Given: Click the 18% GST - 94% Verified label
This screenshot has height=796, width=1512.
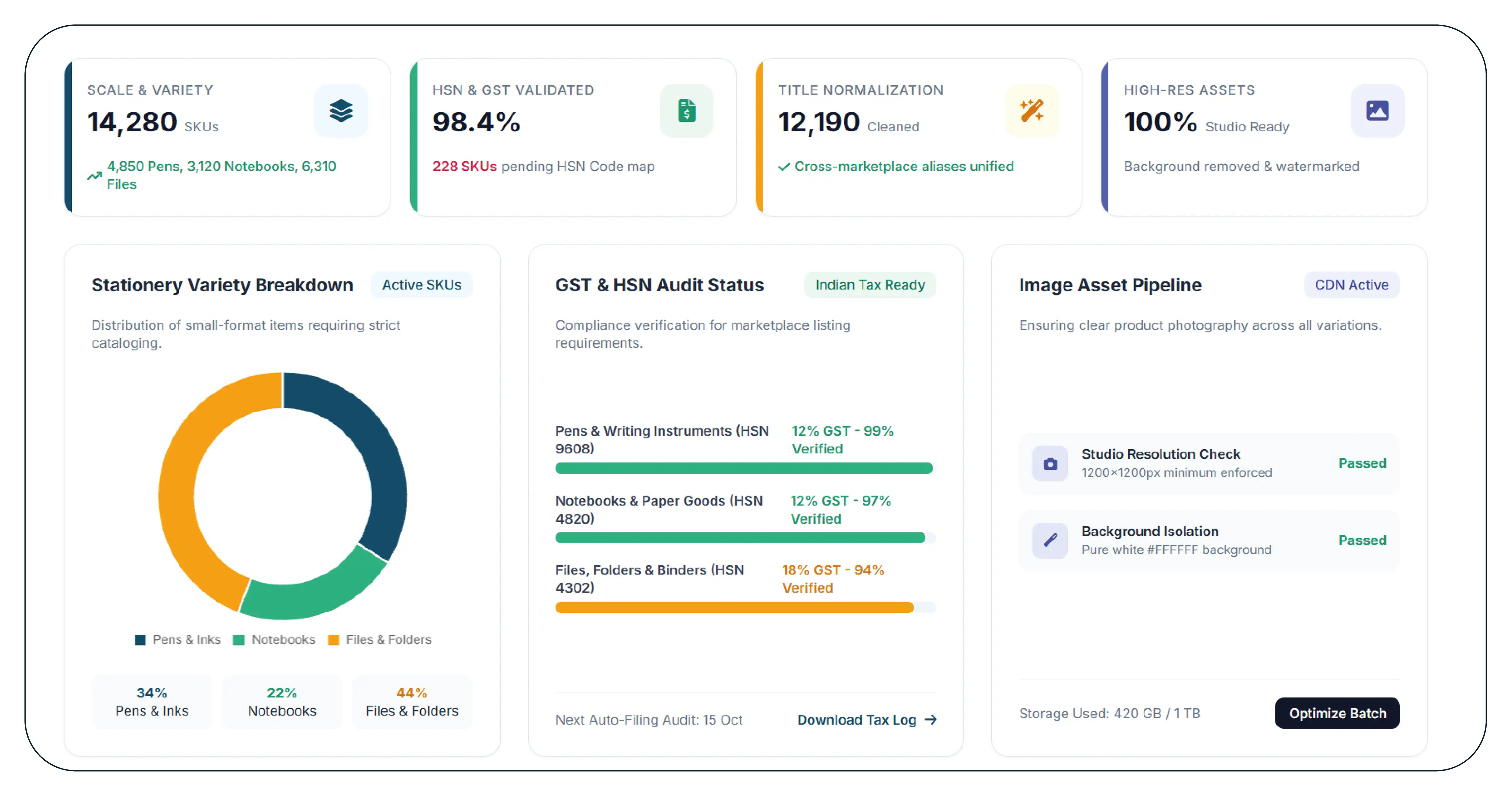Looking at the screenshot, I should click(x=833, y=579).
